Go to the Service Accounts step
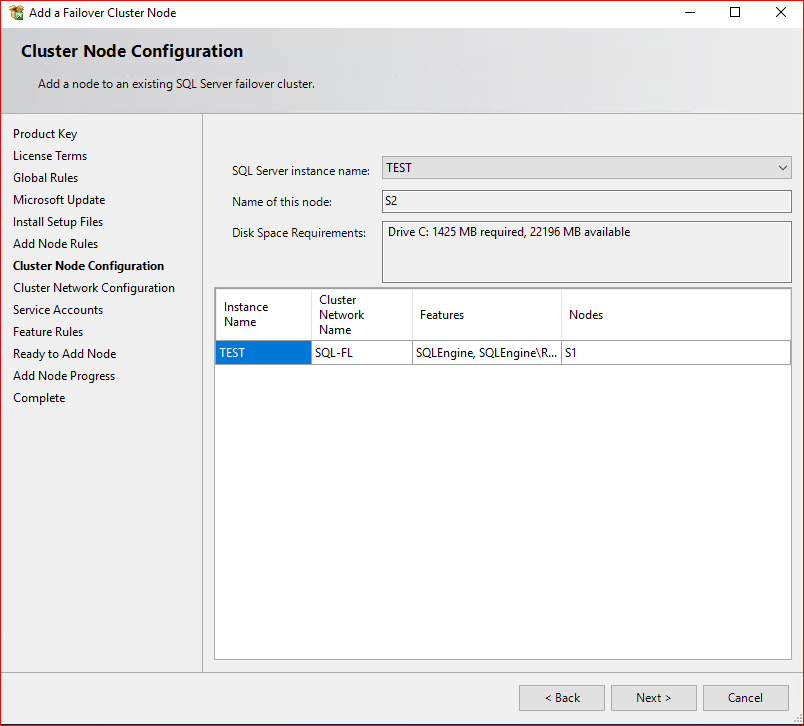804x726 pixels. (58, 310)
